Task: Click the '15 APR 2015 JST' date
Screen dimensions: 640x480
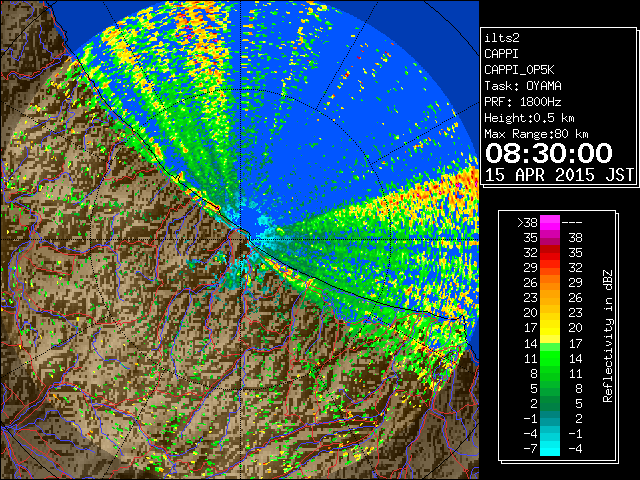Action: tap(559, 175)
